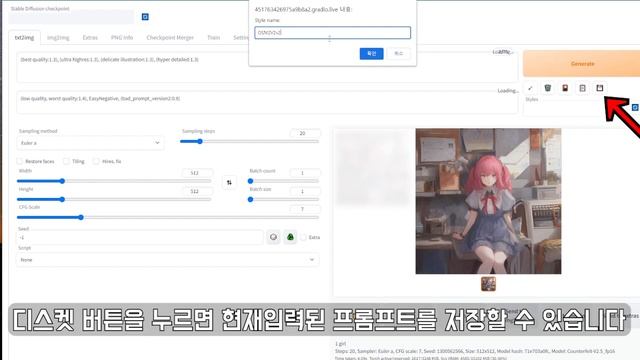Swap width and height with arrows button
This screenshot has width=640, height=360.
[x=229, y=182]
